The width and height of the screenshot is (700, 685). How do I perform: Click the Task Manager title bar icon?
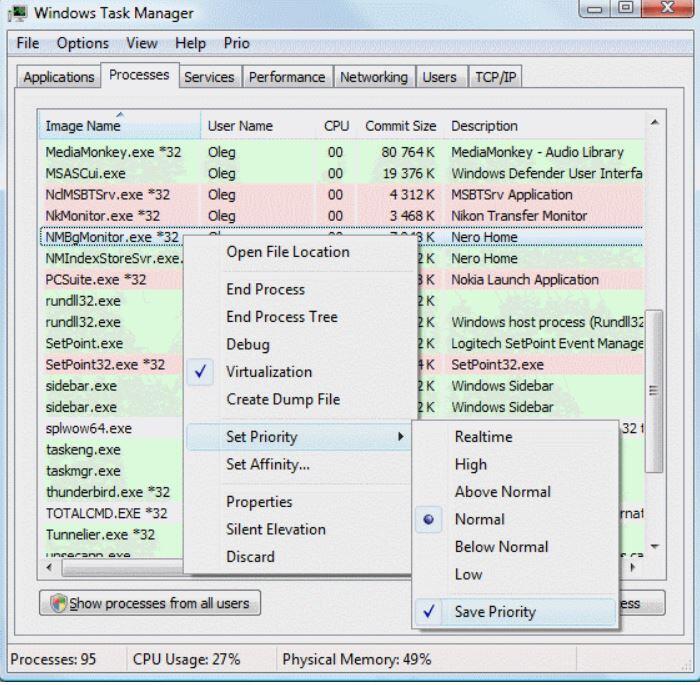point(18,14)
